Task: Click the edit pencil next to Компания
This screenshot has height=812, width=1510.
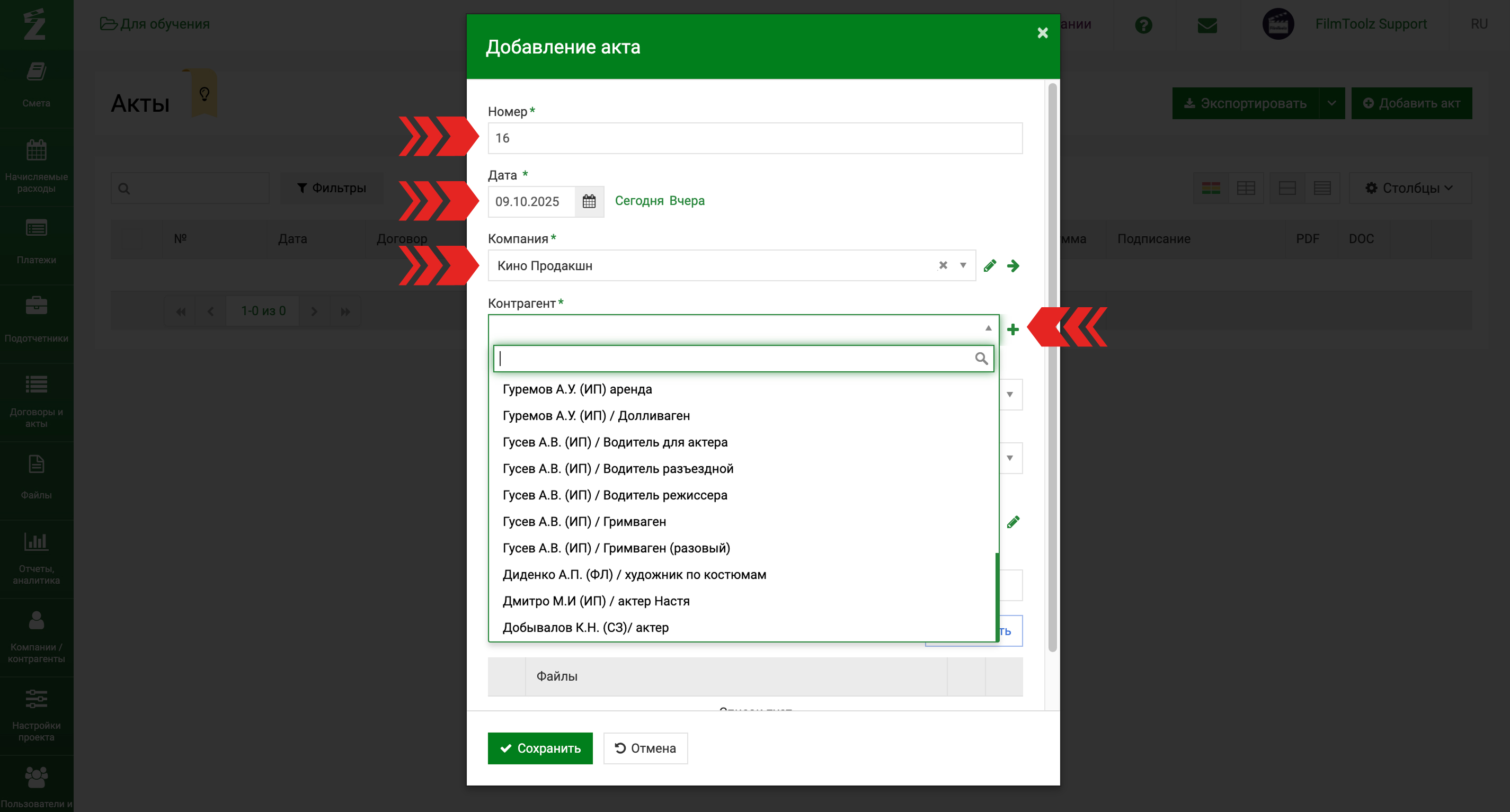Action: pyautogui.click(x=990, y=266)
